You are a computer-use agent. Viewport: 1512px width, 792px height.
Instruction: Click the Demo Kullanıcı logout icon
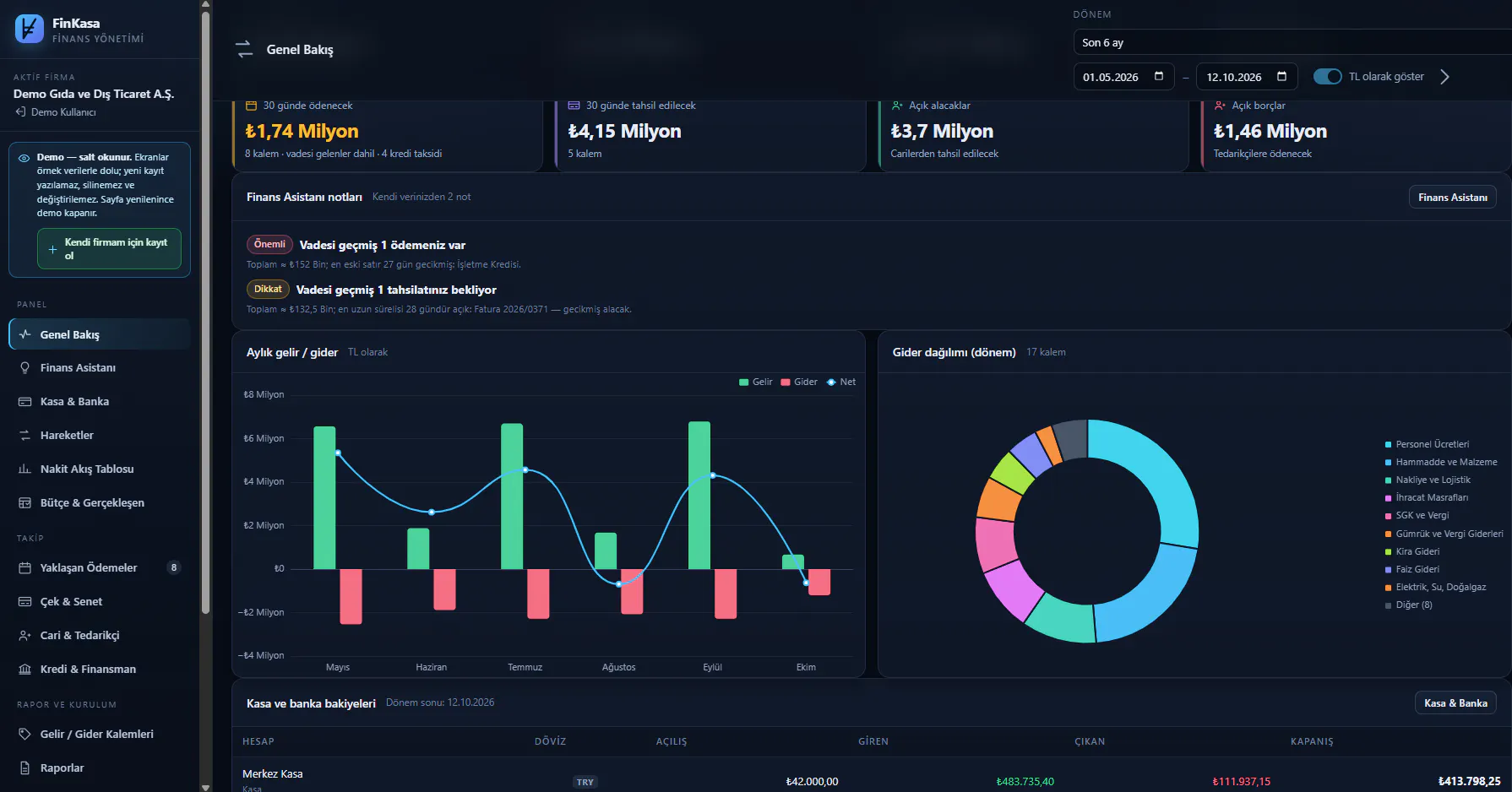tap(20, 112)
